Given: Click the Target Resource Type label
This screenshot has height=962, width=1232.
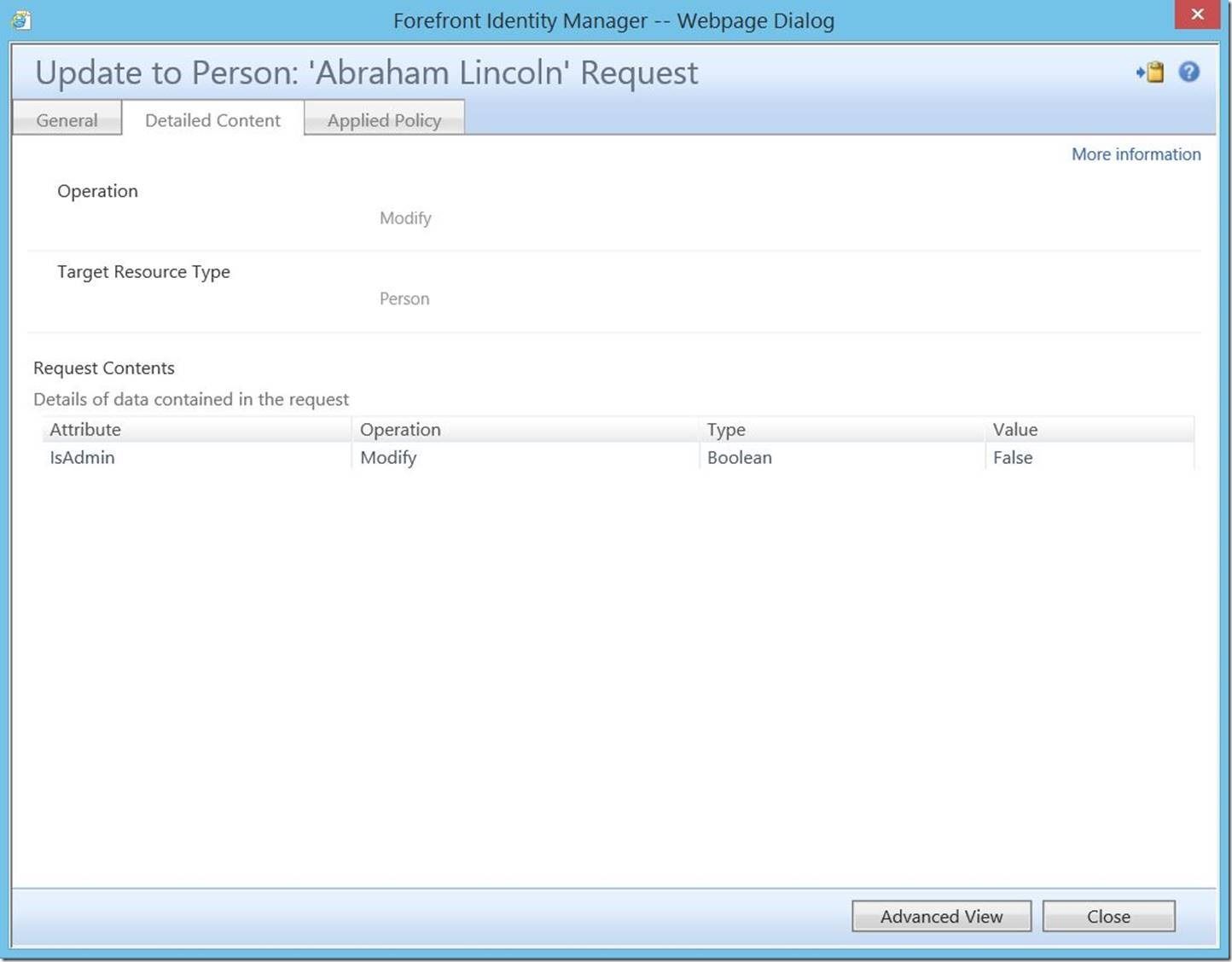Looking at the screenshot, I should 143,272.
